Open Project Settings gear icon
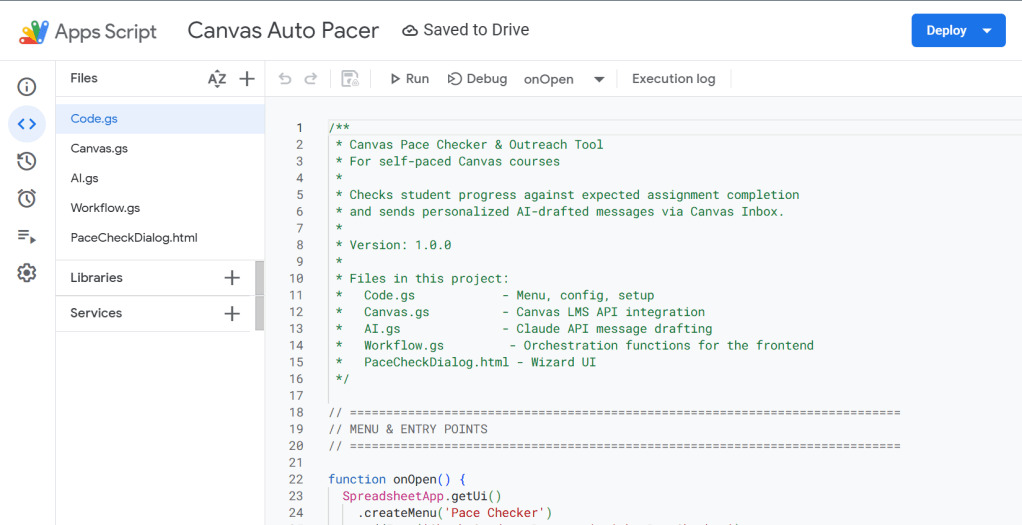Image resolution: width=1022 pixels, height=525 pixels. point(27,273)
